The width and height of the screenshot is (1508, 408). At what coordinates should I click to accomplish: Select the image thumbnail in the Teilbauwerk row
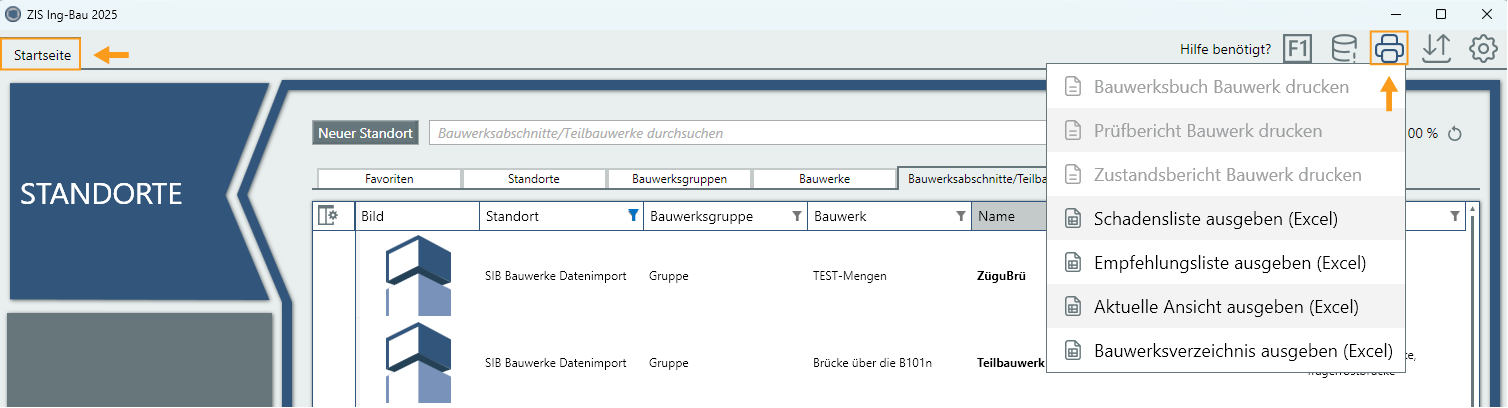418,362
